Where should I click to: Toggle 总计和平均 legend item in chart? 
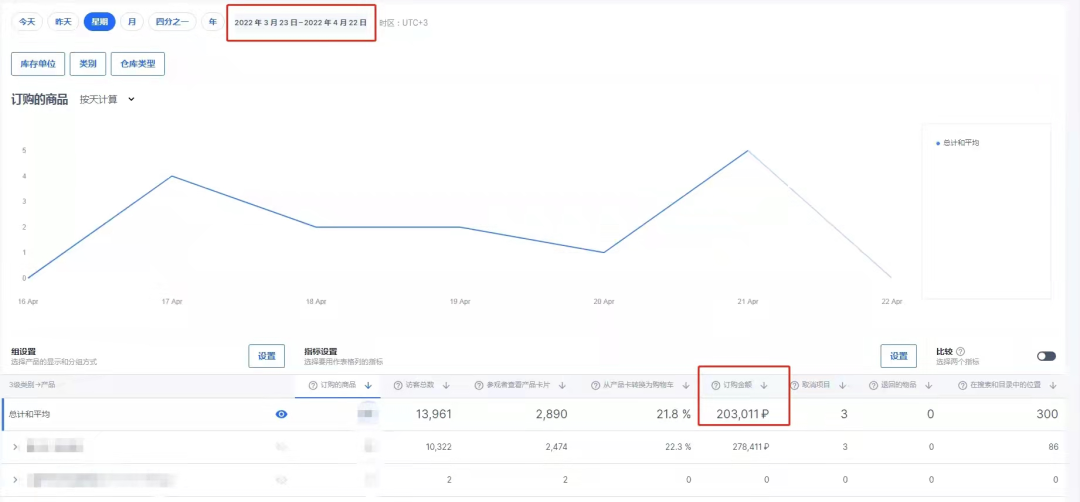pyautogui.click(x=958, y=143)
